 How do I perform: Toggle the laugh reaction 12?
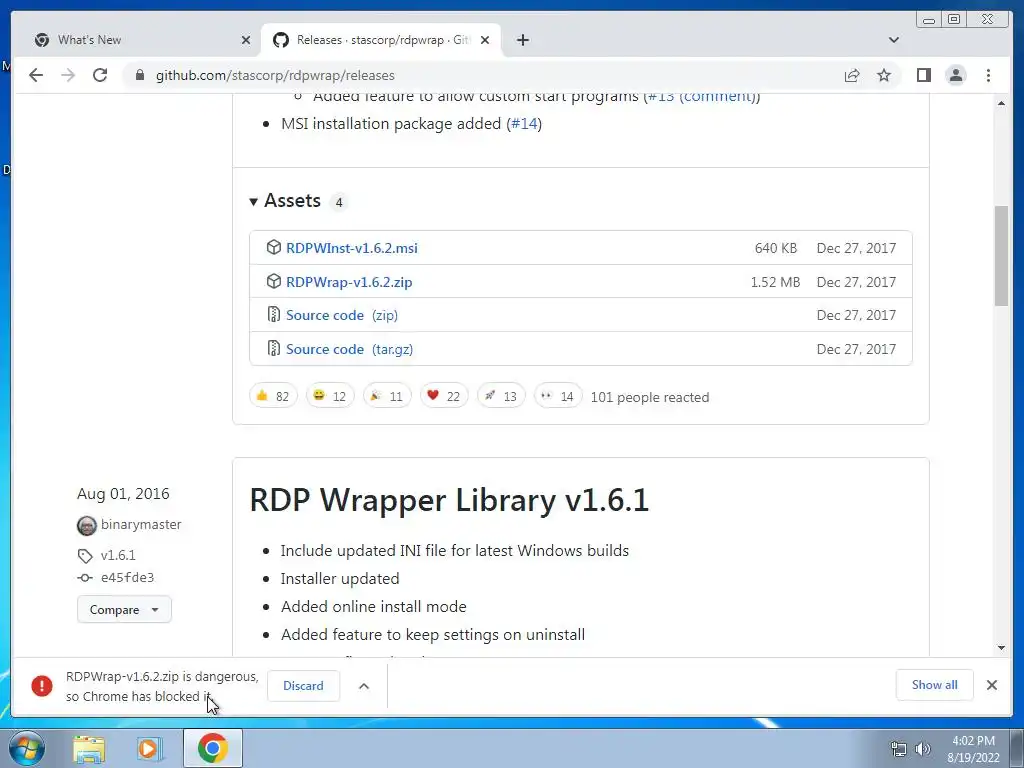[330, 396]
